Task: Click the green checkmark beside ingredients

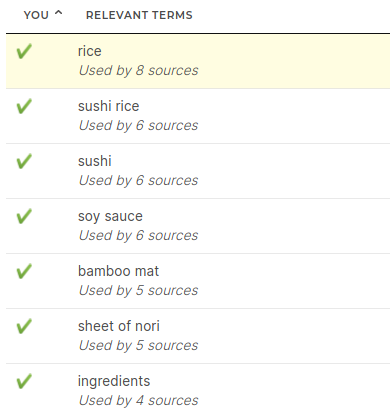Action: (x=24, y=381)
